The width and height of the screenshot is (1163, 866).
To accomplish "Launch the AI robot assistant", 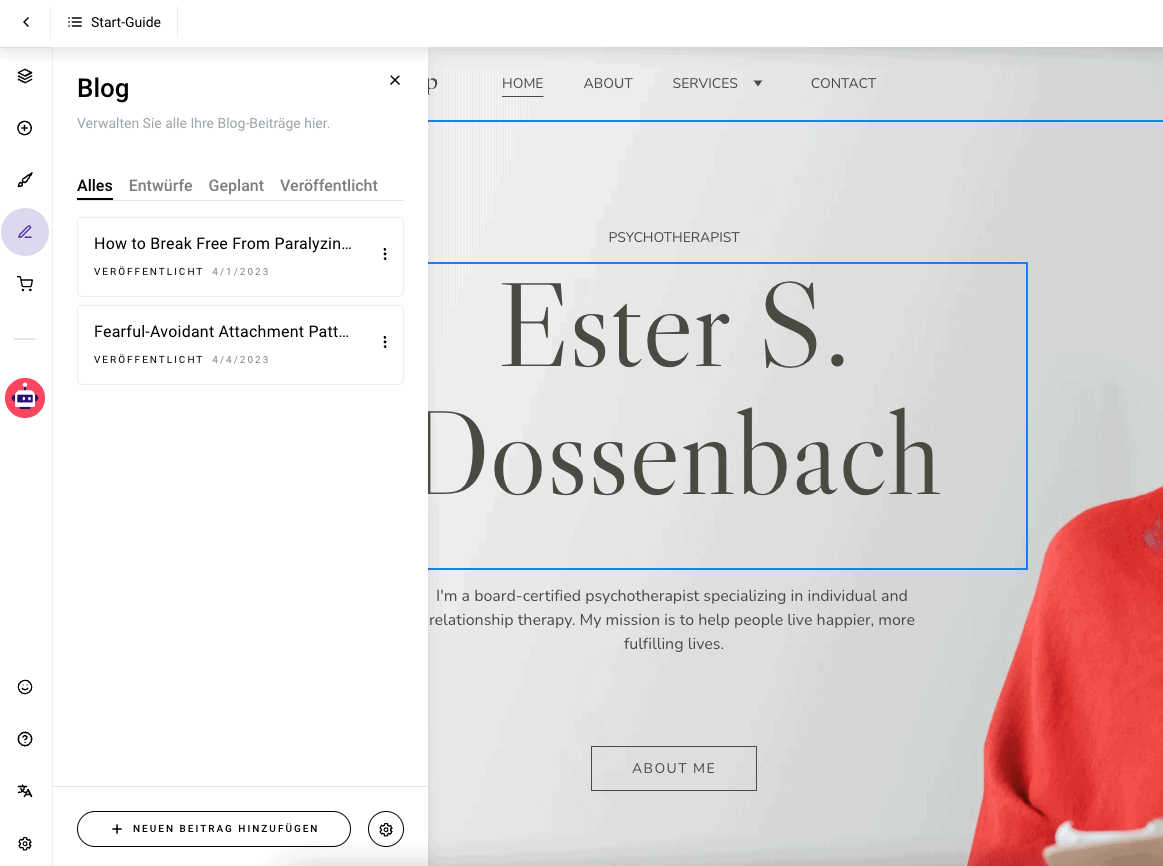I will [25, 398].
